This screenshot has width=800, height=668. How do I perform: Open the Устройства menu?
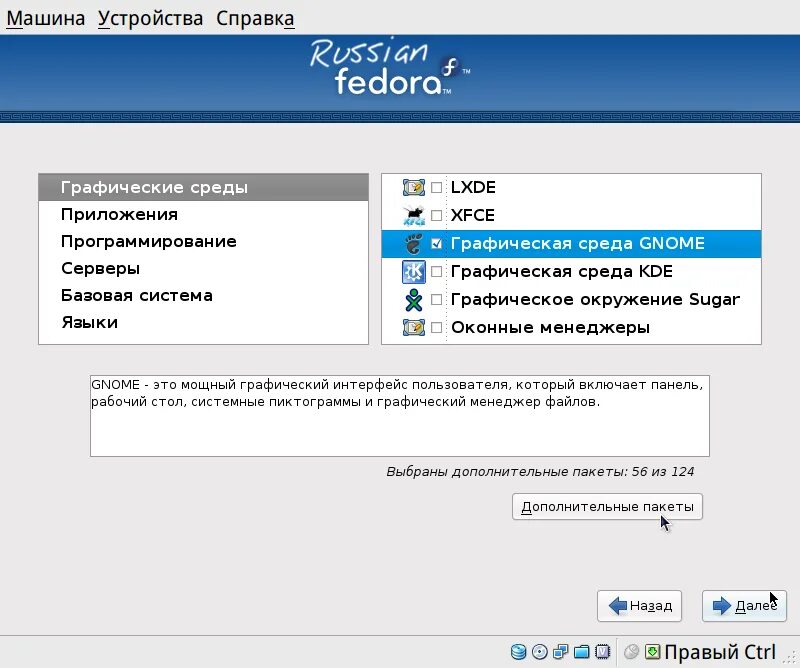[x=150, y=17]
